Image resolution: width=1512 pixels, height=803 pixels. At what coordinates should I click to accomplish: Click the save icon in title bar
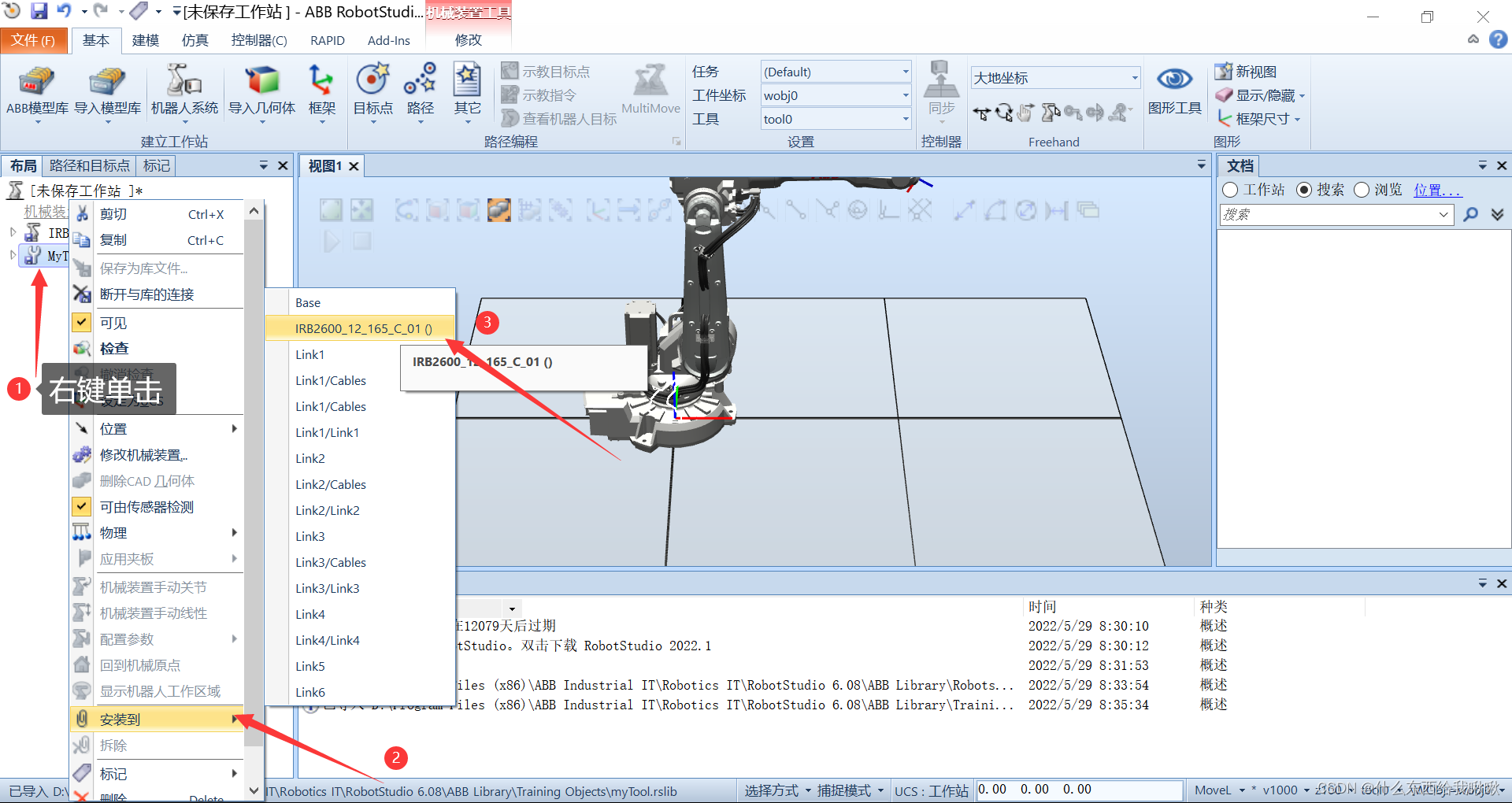pyautogui.click(x=39, y=11)
